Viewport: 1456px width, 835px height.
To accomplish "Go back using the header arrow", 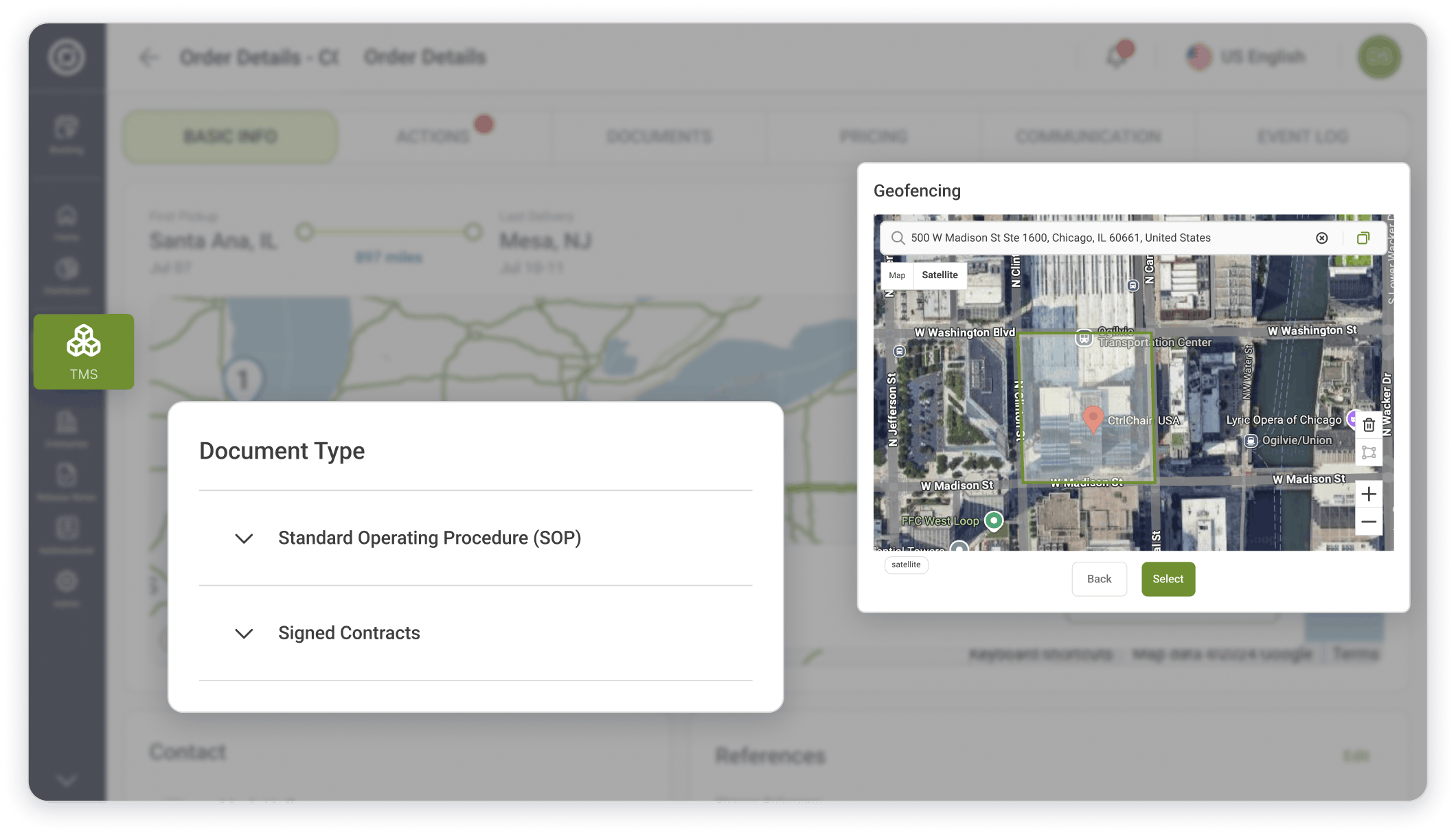I will 148,58.
